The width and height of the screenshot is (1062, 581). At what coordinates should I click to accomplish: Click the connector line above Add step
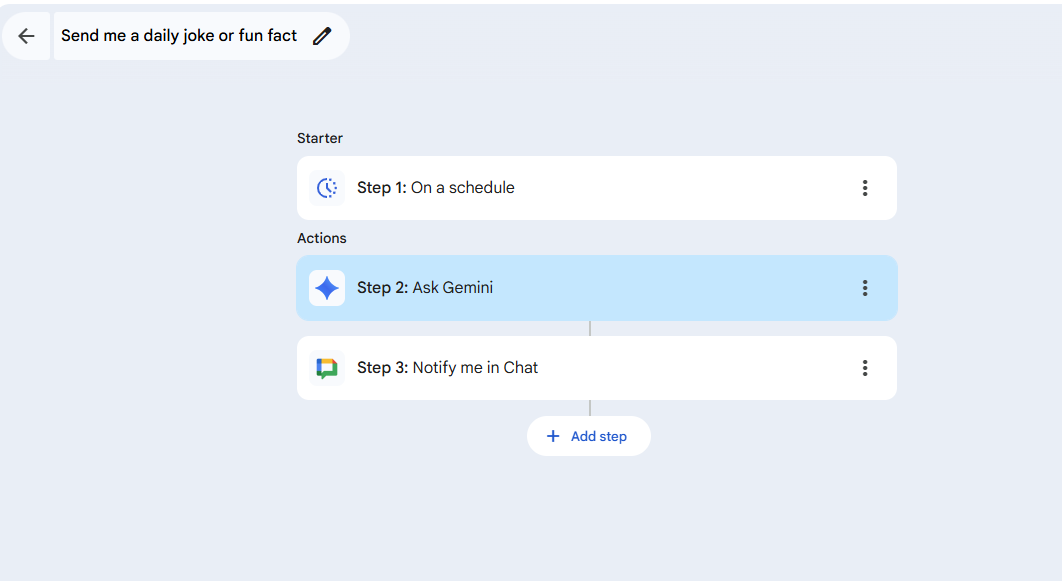coord(590,408)
